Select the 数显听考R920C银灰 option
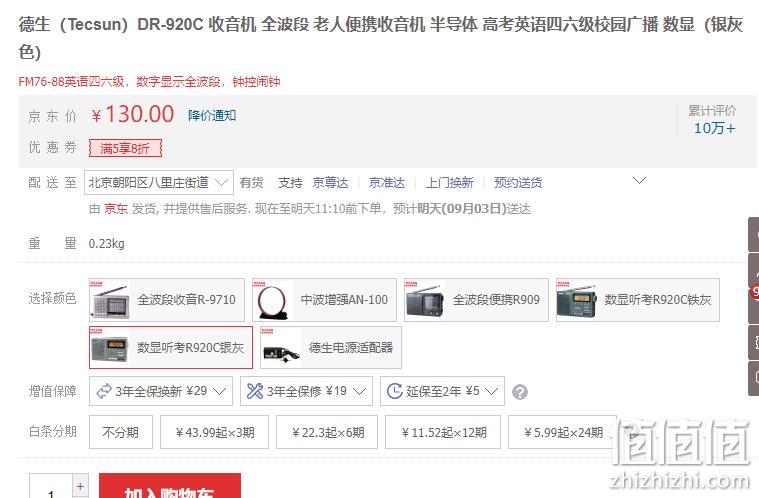759x498 pixels. [x=171, y=347]
